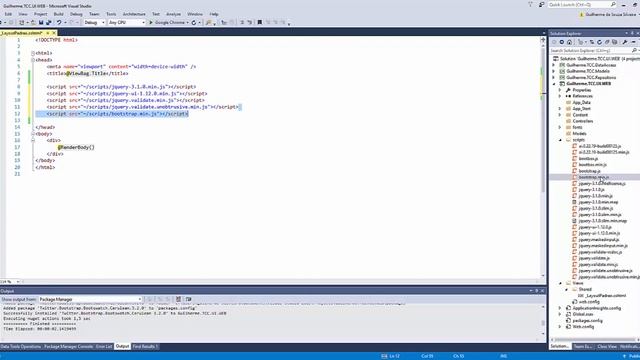Click Show All Files icon in Solution Explorer
Image resolution: width=640 pixels, height=360 pixels.
615,42
